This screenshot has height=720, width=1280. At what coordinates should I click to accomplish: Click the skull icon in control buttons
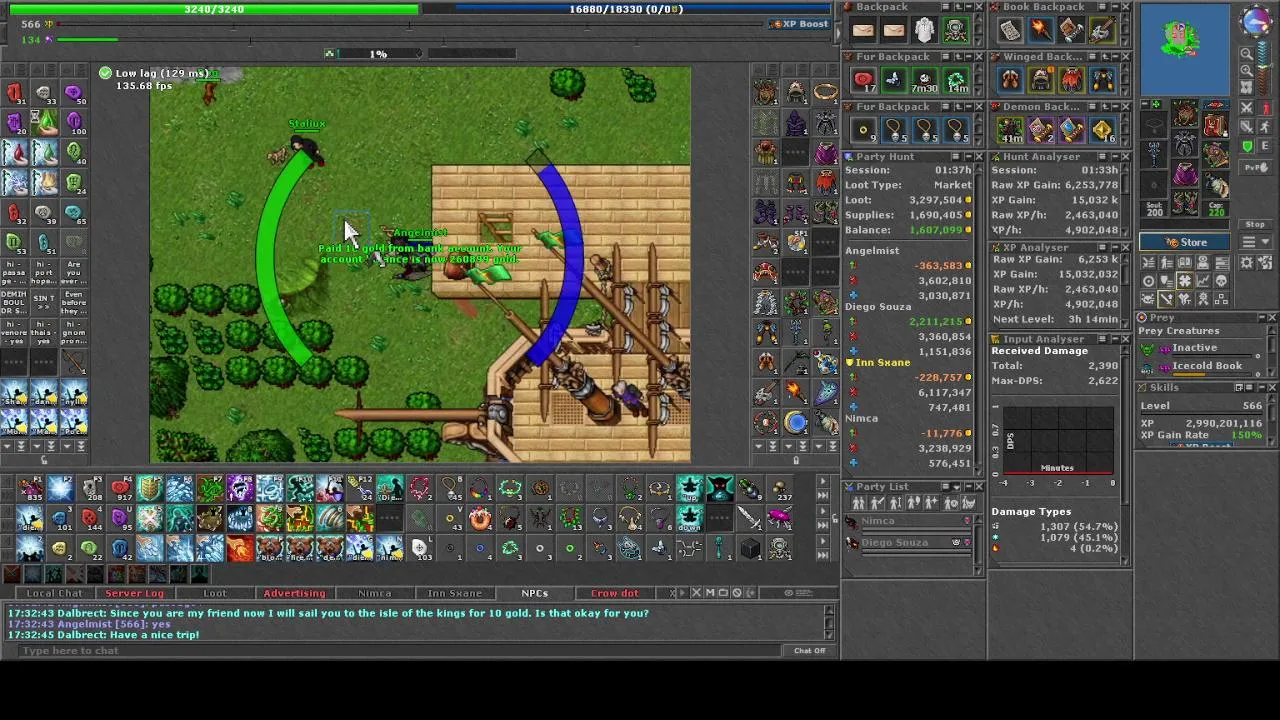point(1221,281)
